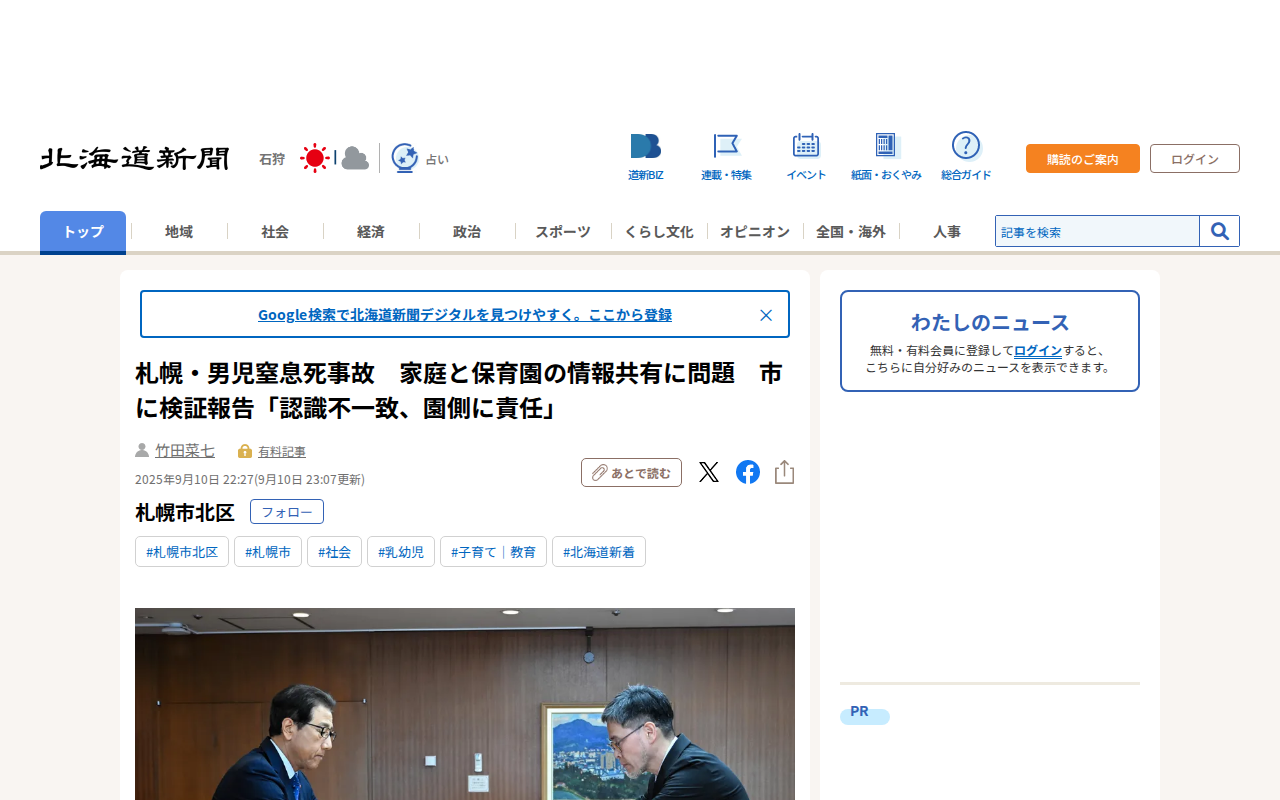Share the article on X
The height and width of the screenshot is (800, 1280).
tap(709, 472)
